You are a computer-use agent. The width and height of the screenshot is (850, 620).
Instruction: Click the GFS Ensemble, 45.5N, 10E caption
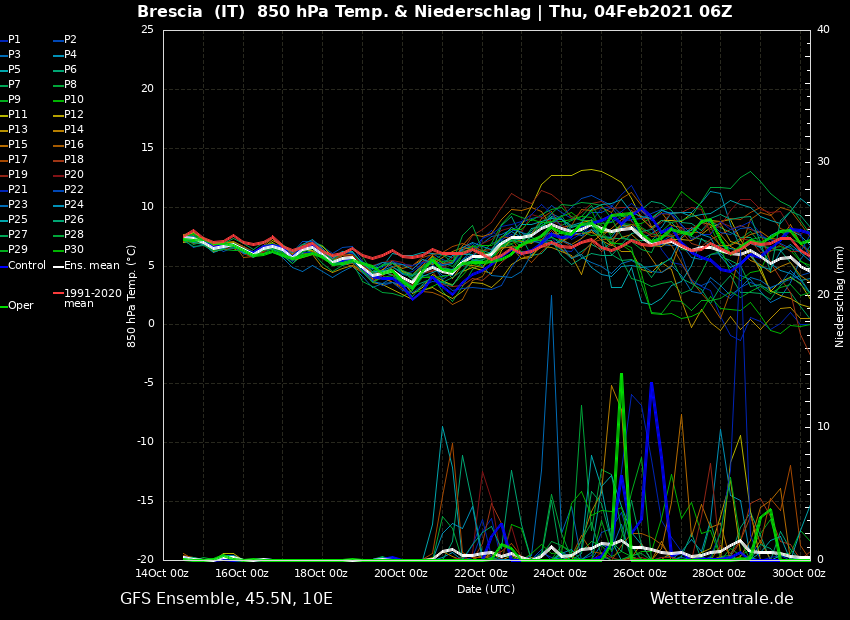coord(226,599)
